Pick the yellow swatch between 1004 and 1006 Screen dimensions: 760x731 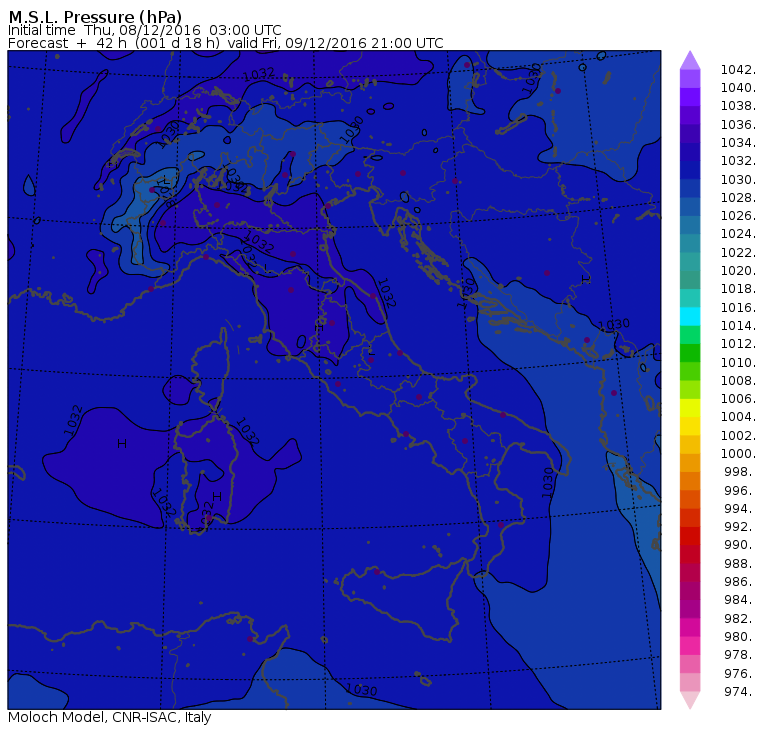690,408
